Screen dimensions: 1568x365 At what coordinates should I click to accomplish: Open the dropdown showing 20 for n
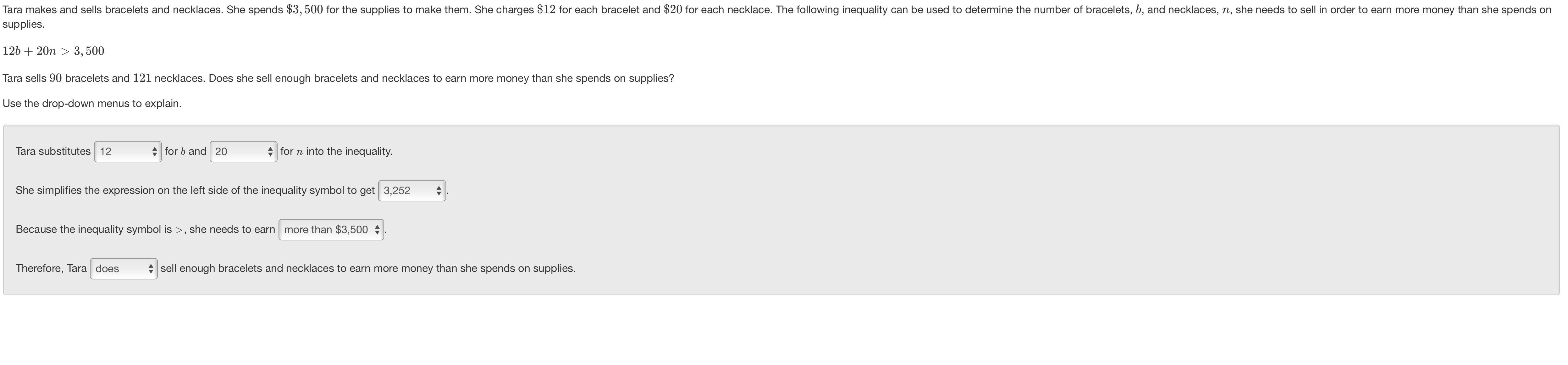click(x=244, y=152)
